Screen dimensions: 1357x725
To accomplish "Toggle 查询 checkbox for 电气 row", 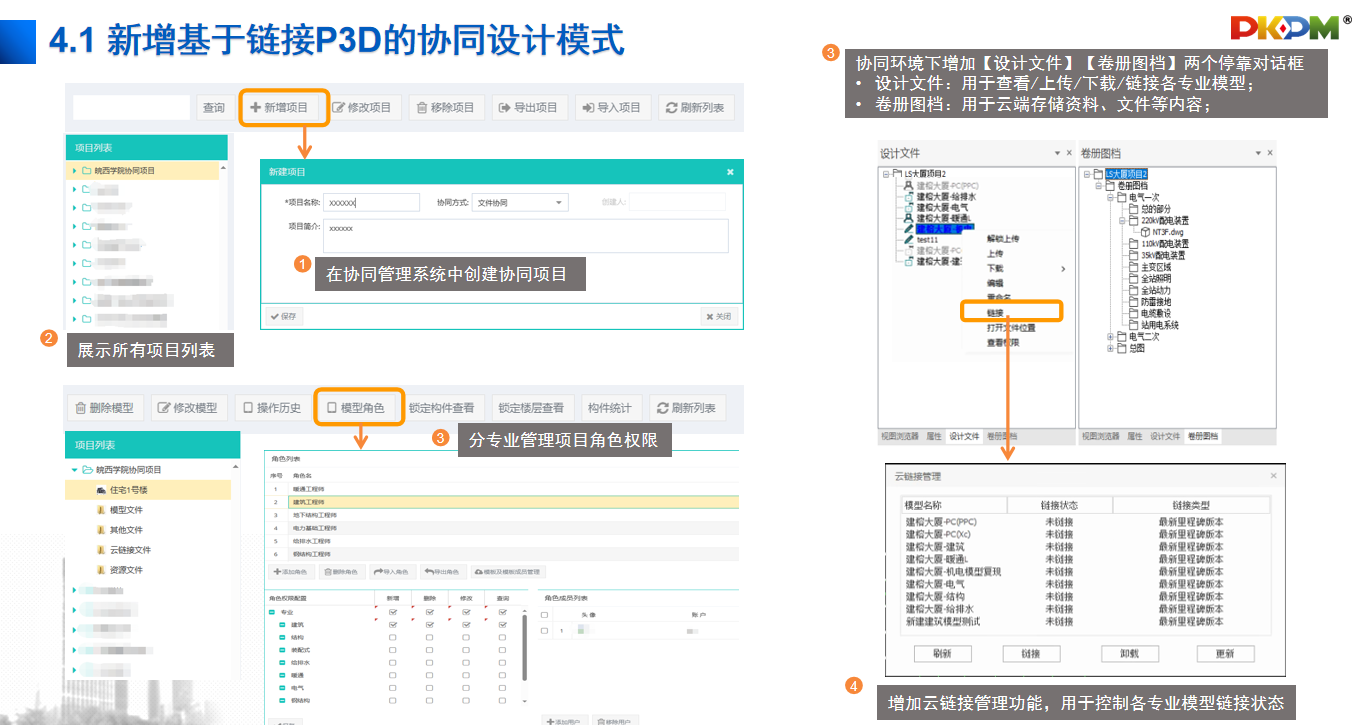I will pos(503,687).
